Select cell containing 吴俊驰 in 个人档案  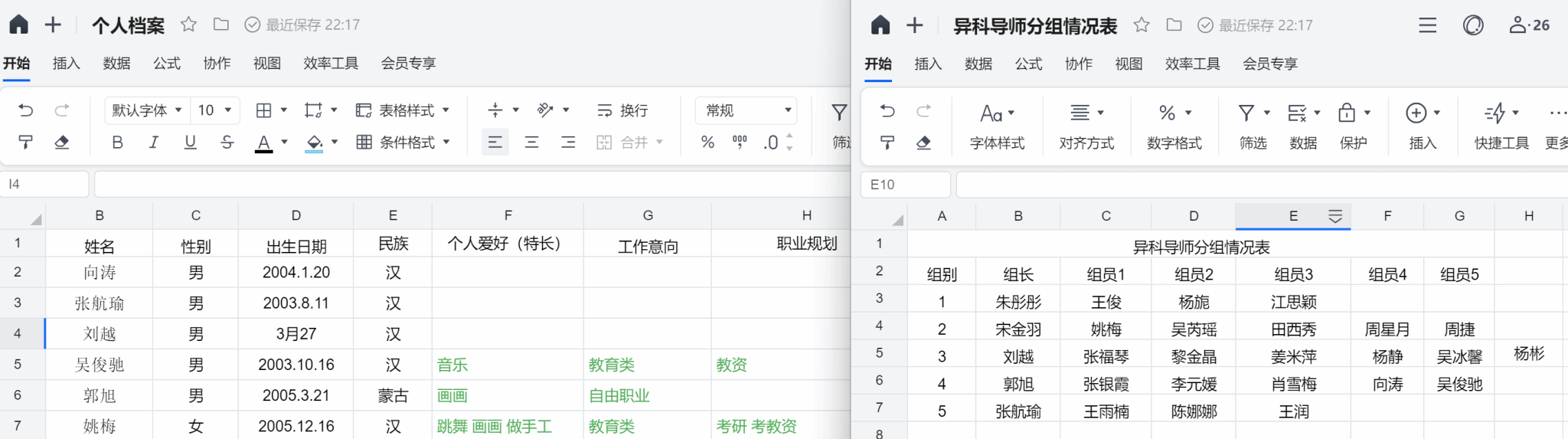tap(100, 365)
